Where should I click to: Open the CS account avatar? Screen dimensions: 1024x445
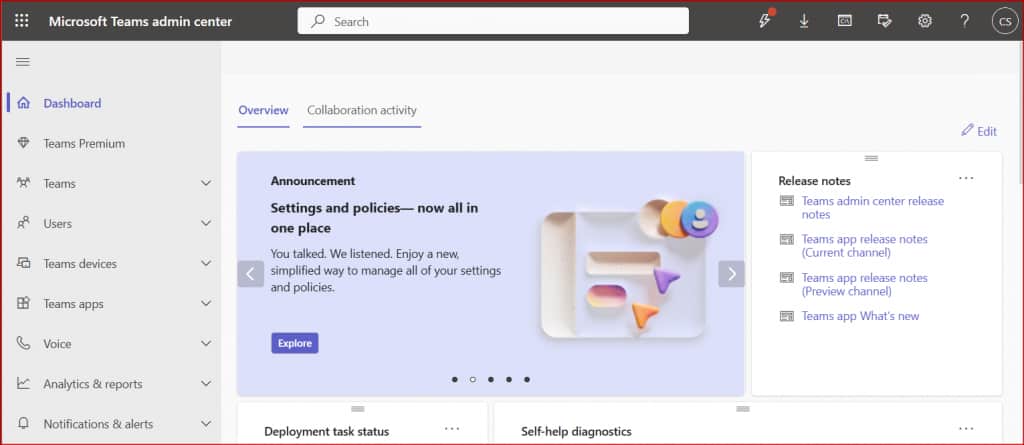1004,21
